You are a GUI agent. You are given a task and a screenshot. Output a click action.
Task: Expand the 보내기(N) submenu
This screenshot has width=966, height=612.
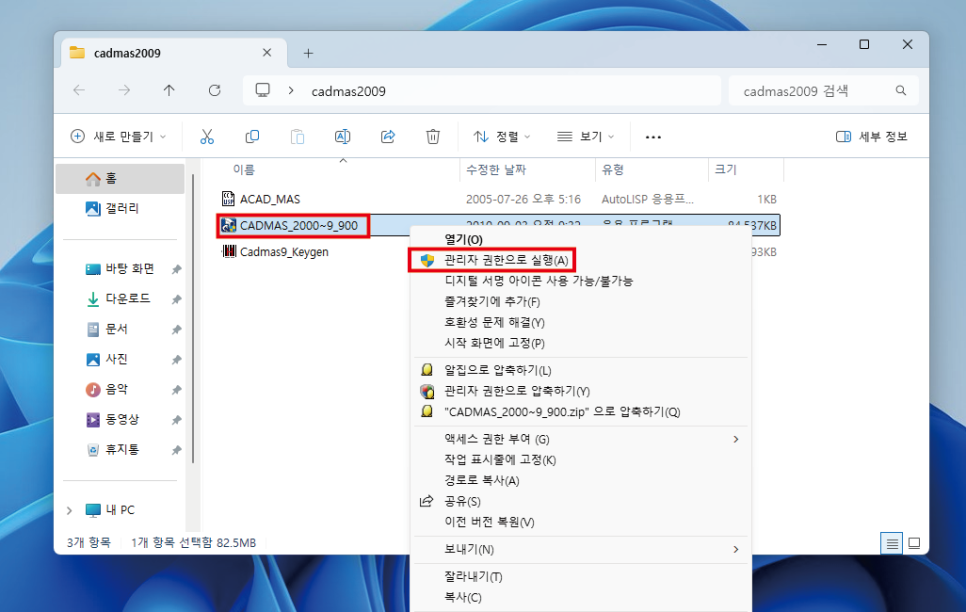point(582,549)
